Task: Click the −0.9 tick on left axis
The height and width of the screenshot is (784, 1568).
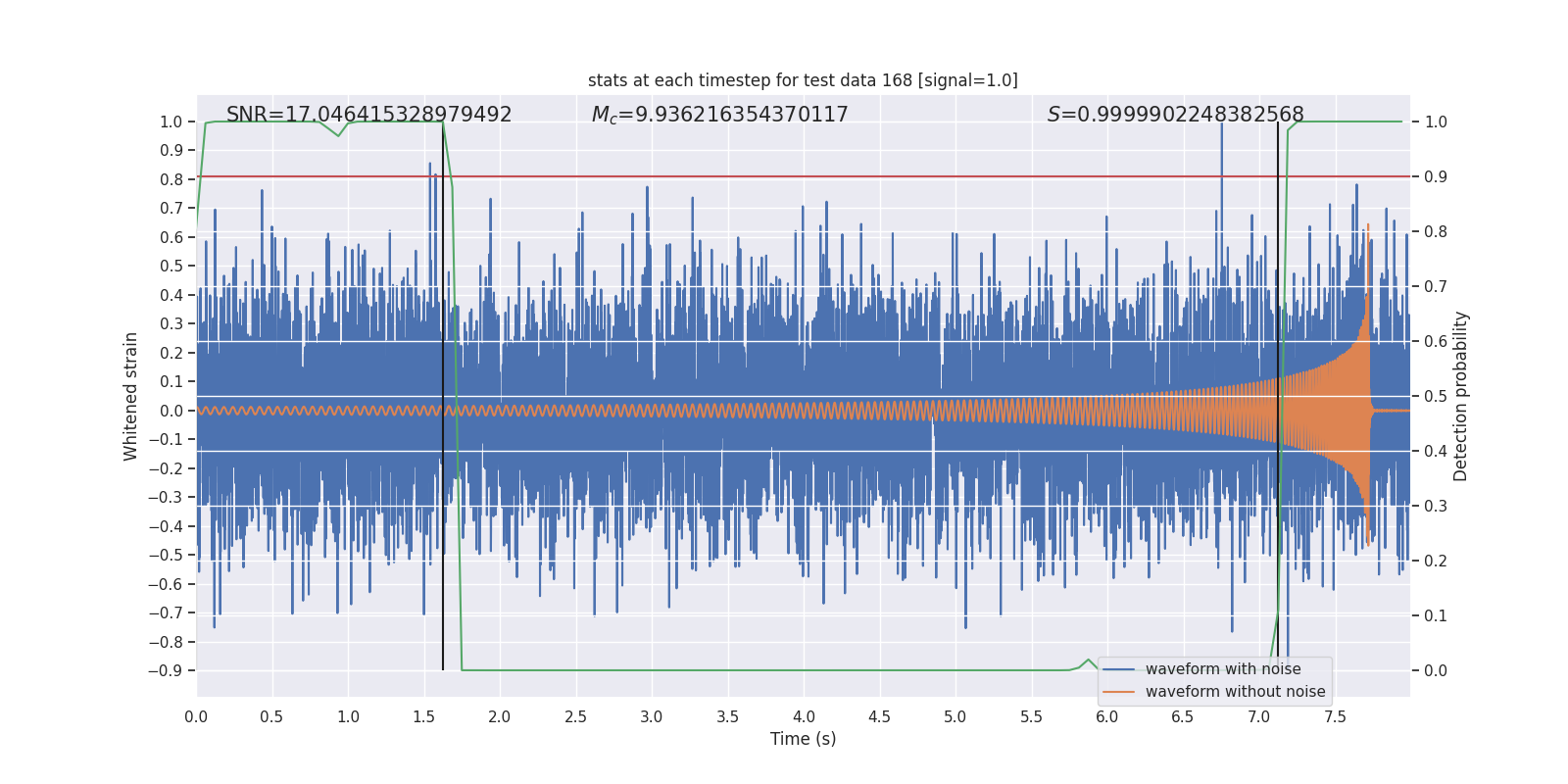Action: [x=165, y=670]
